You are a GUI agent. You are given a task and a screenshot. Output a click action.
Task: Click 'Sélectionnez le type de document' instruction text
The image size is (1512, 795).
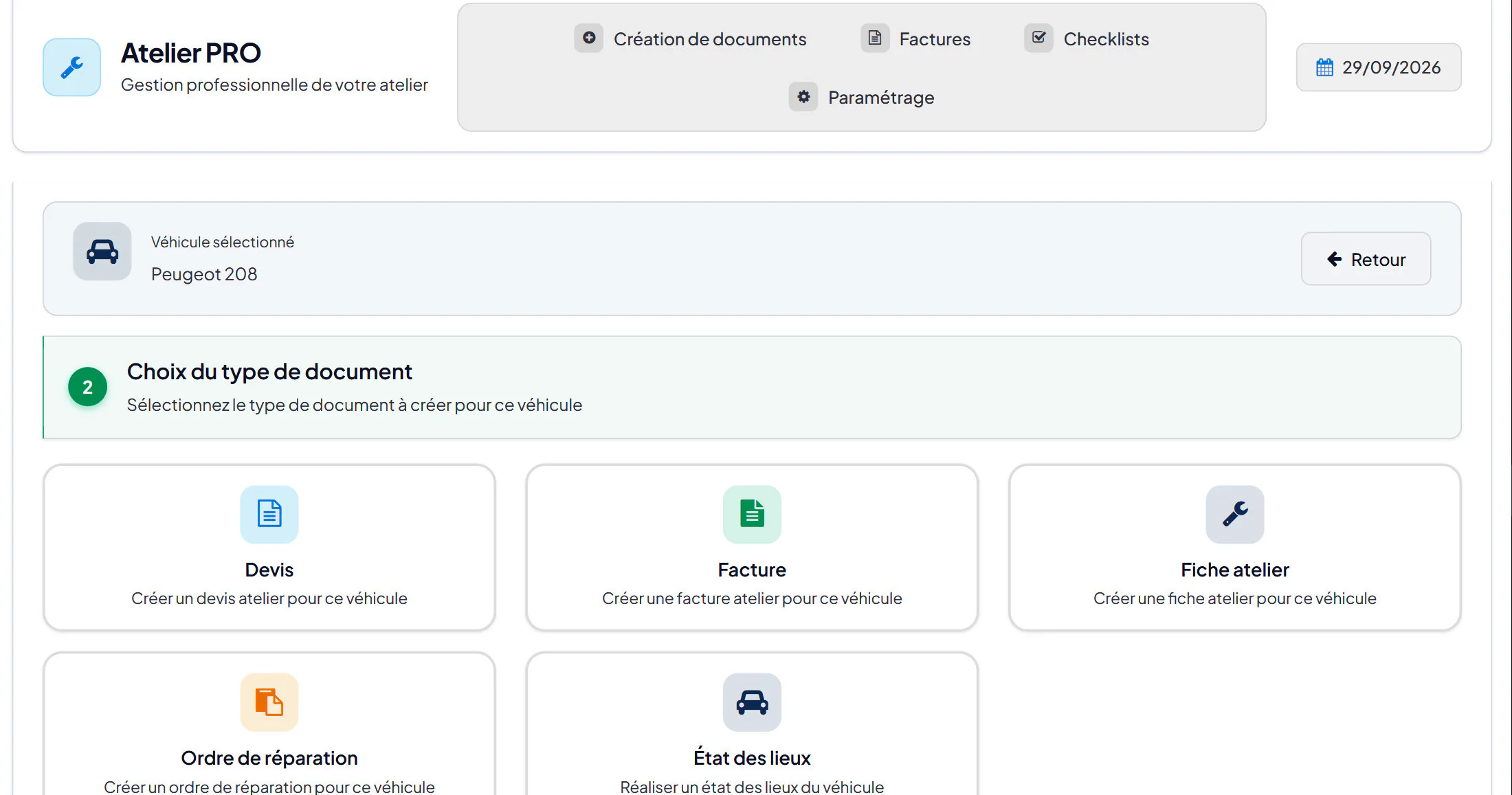(354, 405)
